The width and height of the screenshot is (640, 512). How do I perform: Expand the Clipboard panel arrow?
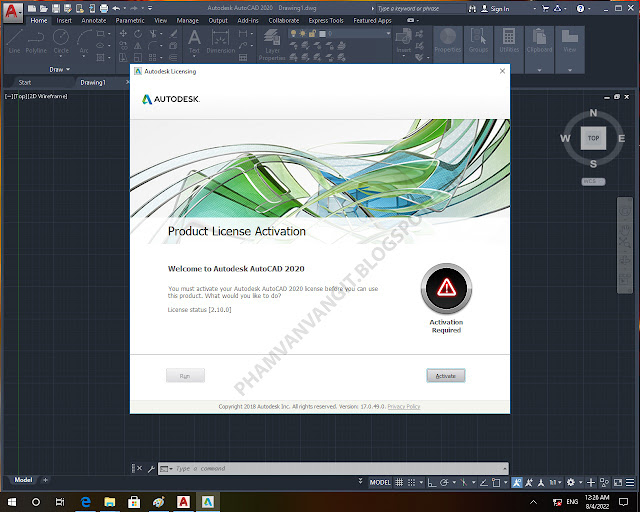[539, 70]
